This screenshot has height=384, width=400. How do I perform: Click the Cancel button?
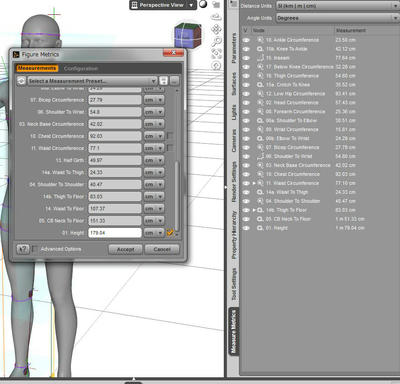(162, 249)
